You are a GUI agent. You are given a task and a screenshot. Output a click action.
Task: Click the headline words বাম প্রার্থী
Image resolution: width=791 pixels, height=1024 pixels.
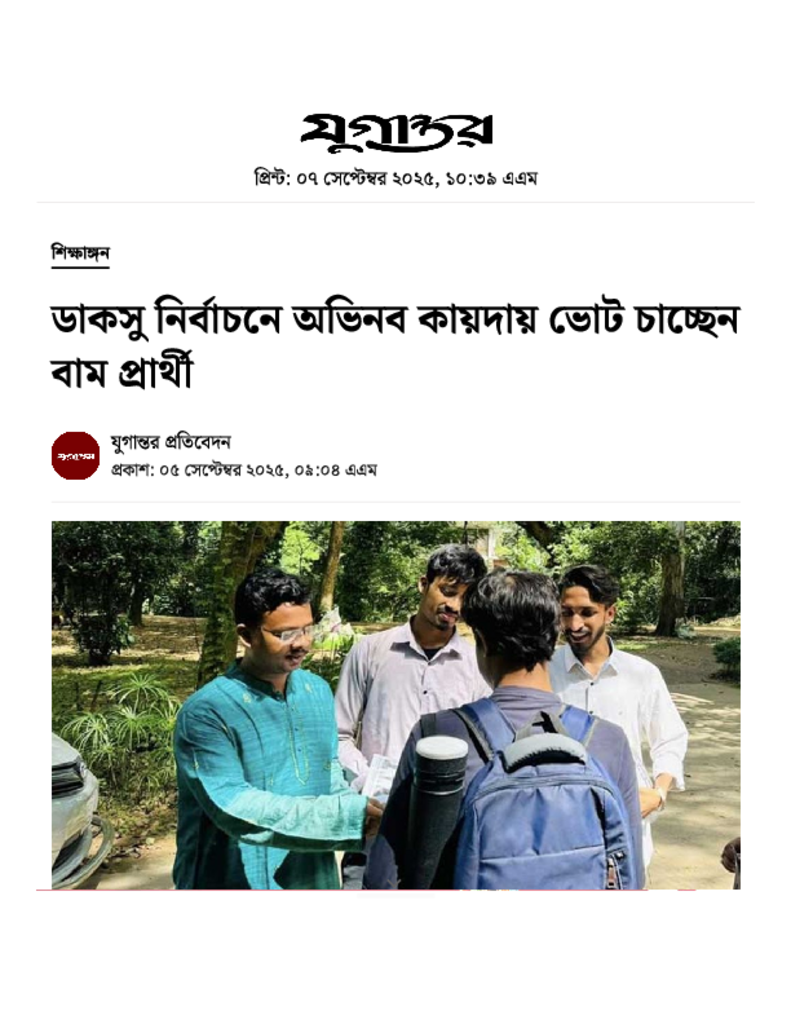tap(121, 372)
